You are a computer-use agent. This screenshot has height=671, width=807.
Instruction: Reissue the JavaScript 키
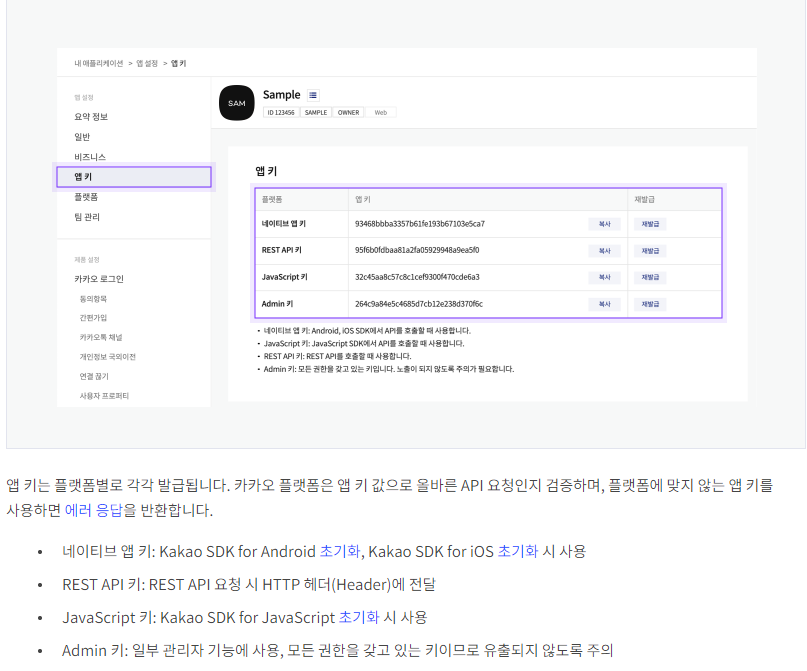coord(650,277)
